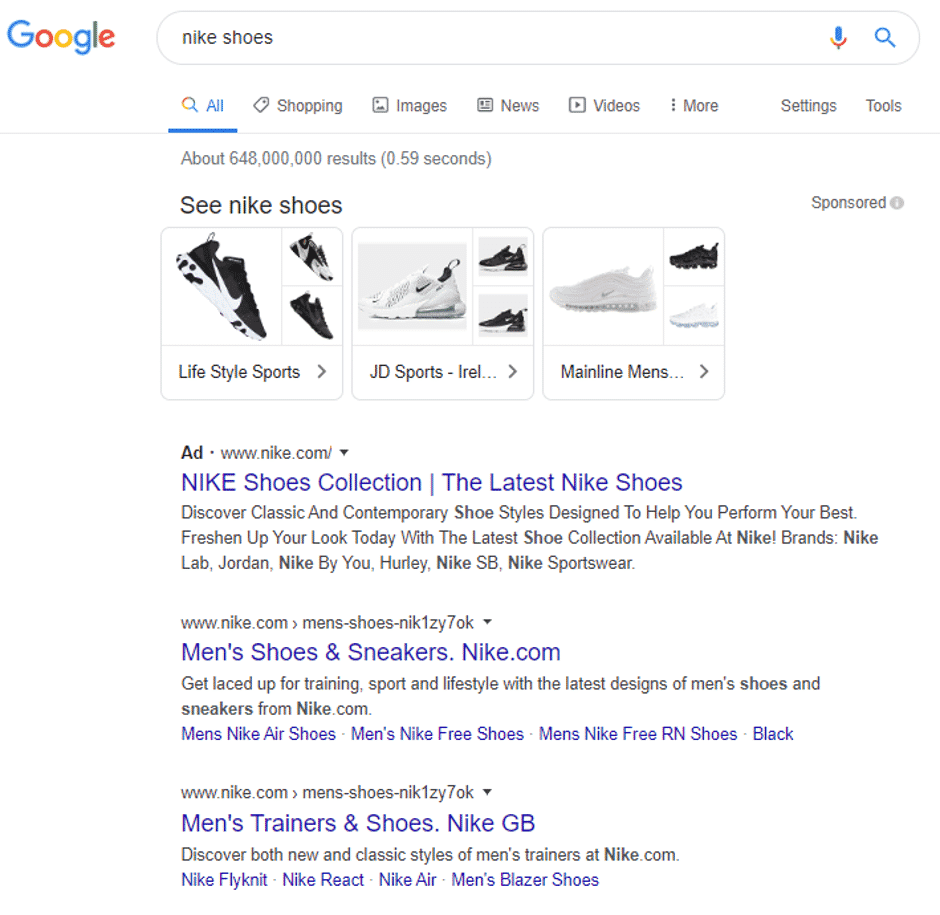Screen dimensions: 940x915
Task: Go to the Videos tab
Action: click(x=604, y=106)
